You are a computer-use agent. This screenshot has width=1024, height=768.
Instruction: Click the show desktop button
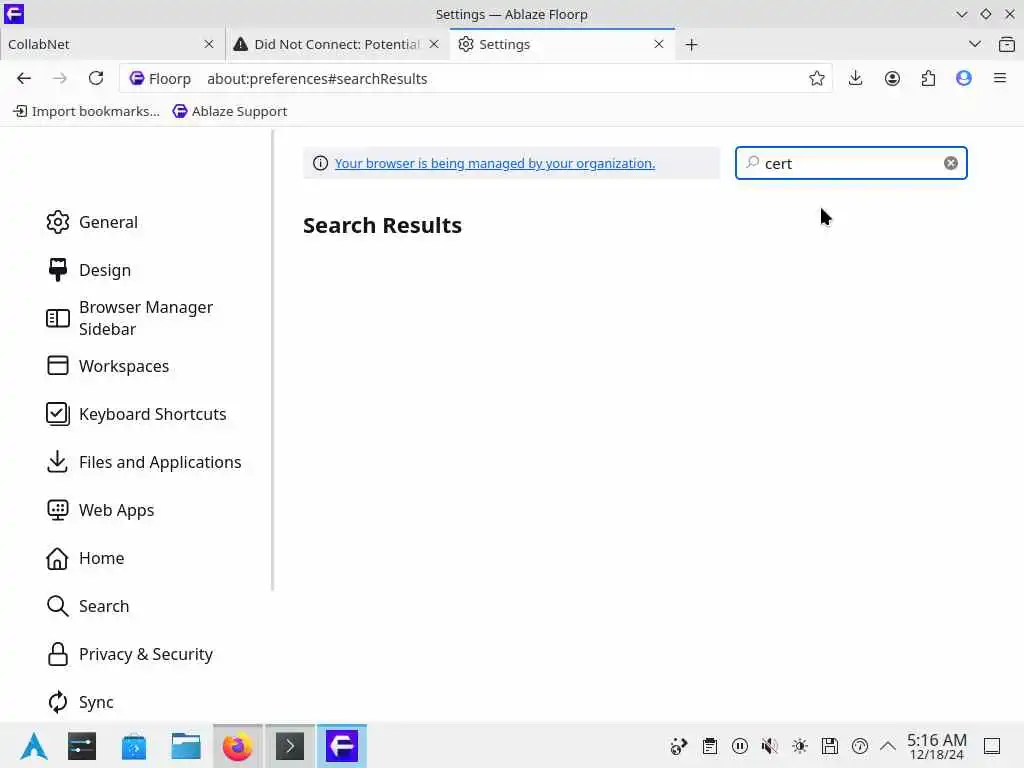pos(992,746)
